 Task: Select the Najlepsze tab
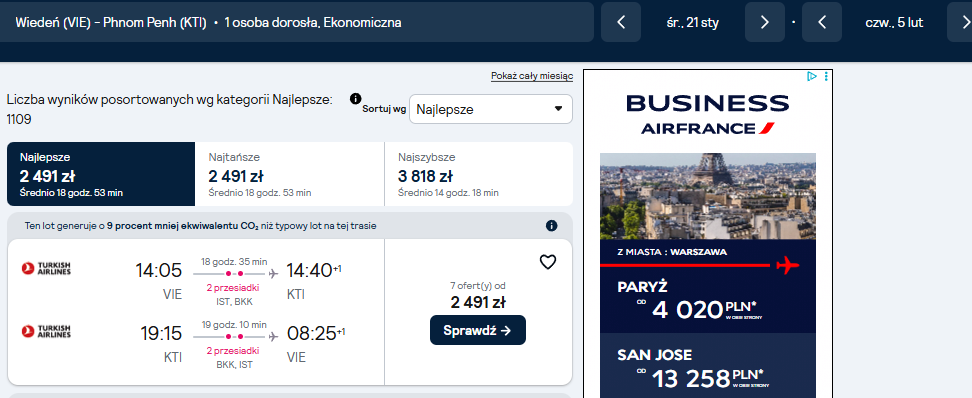pyautogui.click(x=100, y=174)
